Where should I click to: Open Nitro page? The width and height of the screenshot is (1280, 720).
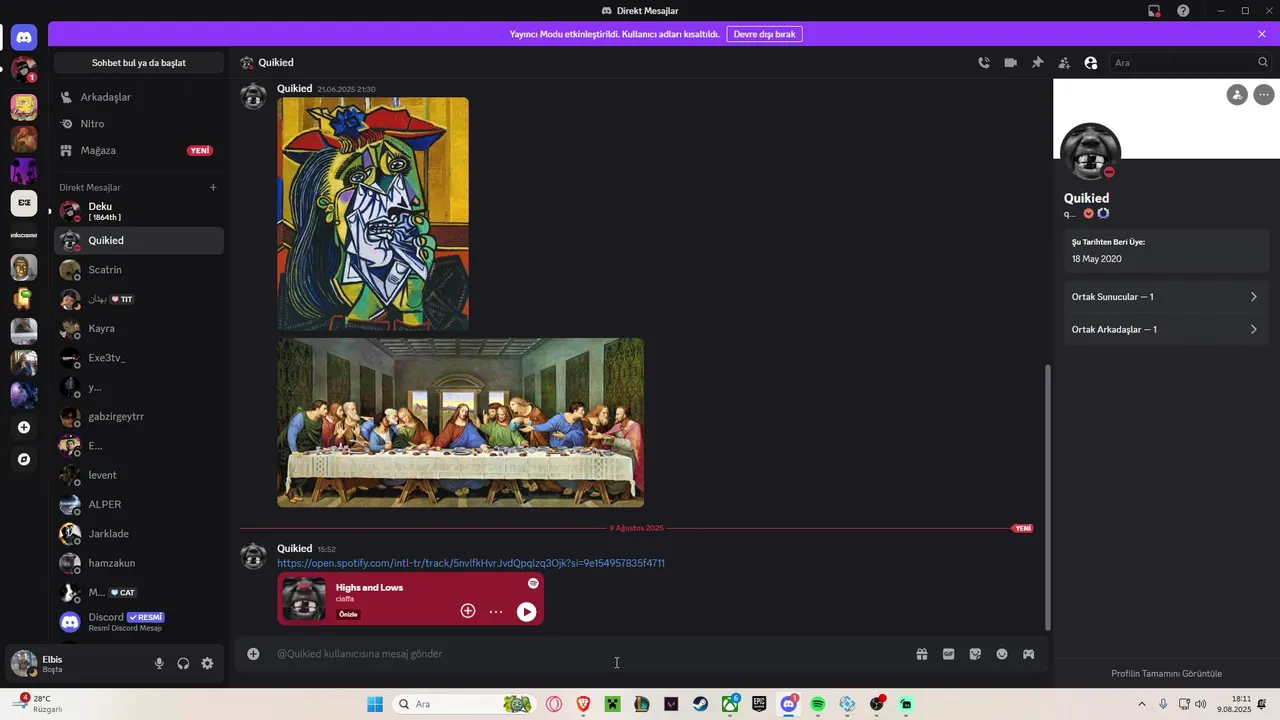(139, 124)
